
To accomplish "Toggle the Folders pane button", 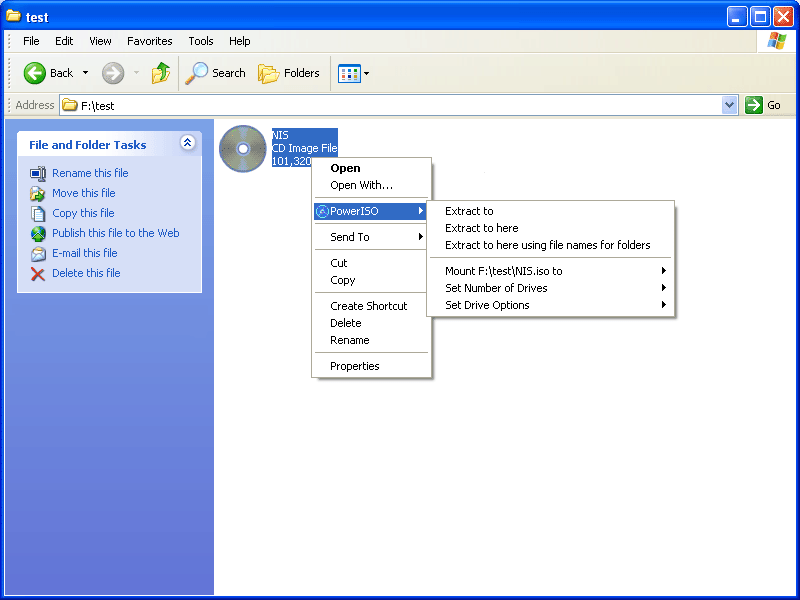I will 289,73.
